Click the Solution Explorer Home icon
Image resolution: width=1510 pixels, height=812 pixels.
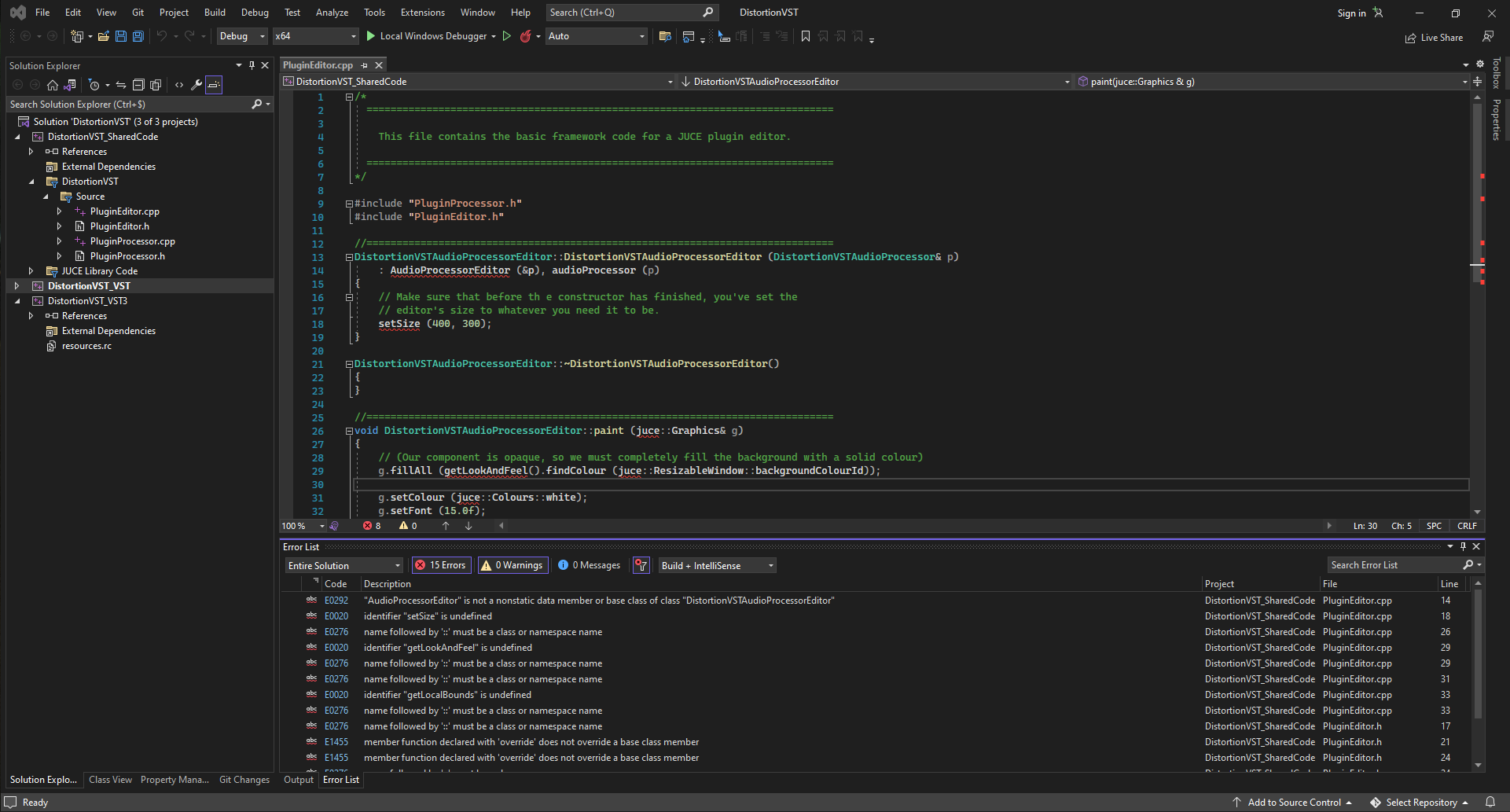tap(53, 85)
